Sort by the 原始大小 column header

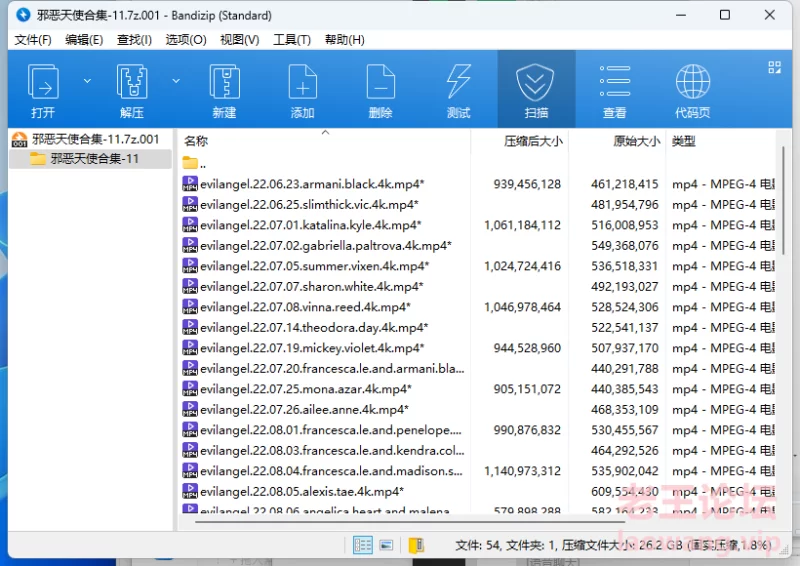point(636,141)
